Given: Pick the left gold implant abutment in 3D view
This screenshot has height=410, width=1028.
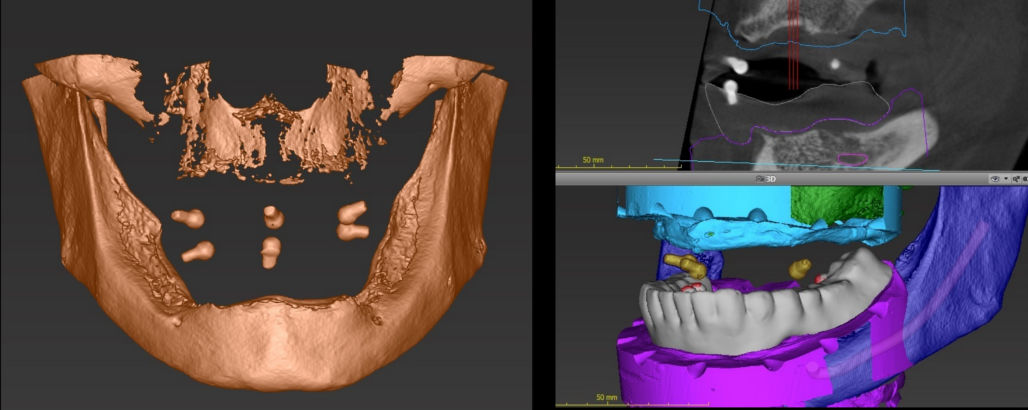Looking at the screenshot, I should (683, 265).
